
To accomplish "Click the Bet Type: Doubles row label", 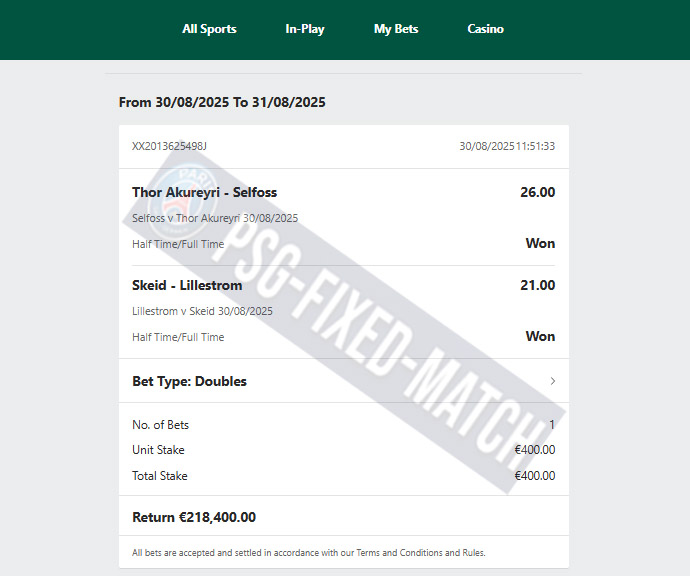I will [x=189, y=381].
